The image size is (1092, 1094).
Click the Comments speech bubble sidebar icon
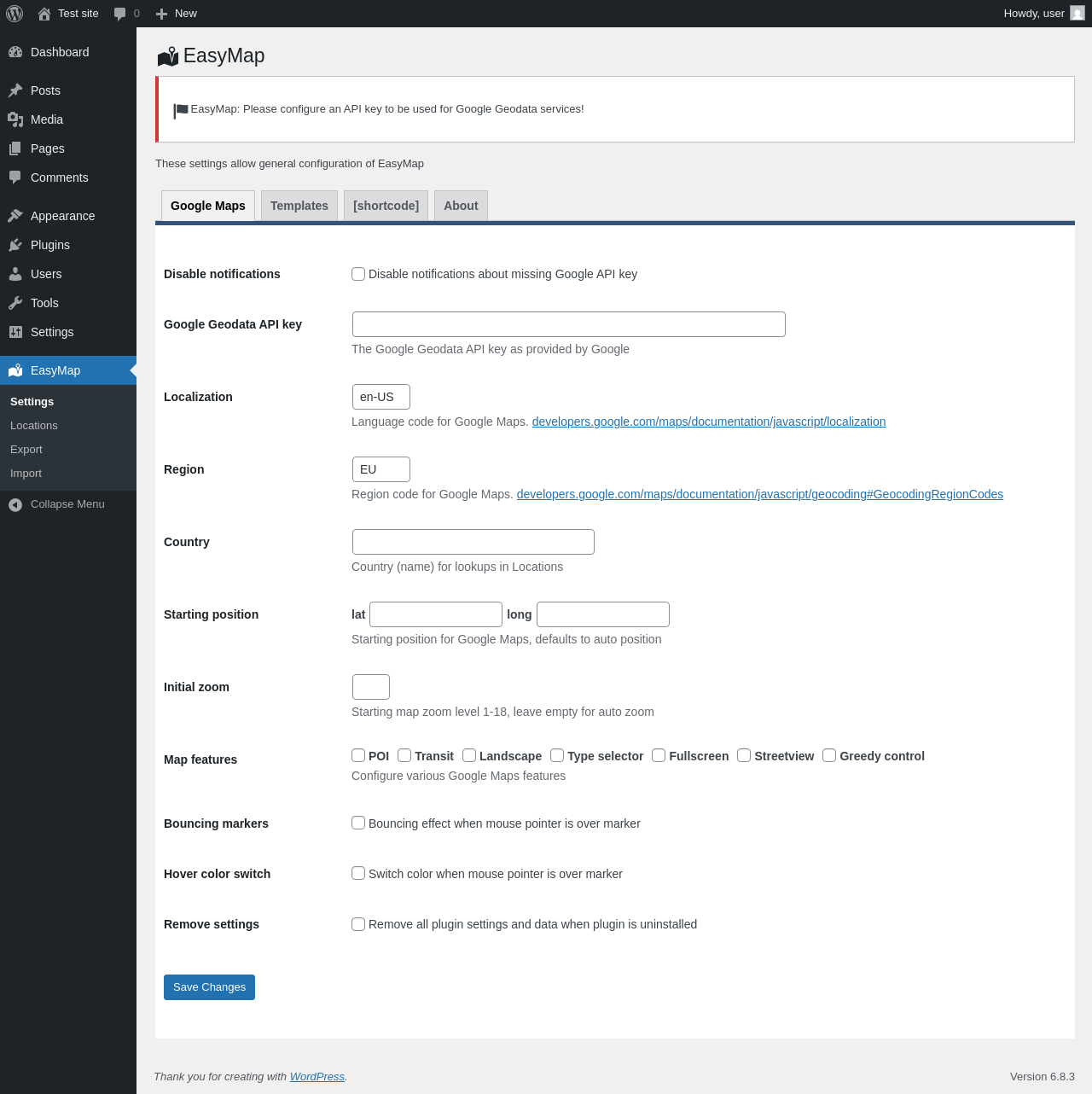click(15, 177)
